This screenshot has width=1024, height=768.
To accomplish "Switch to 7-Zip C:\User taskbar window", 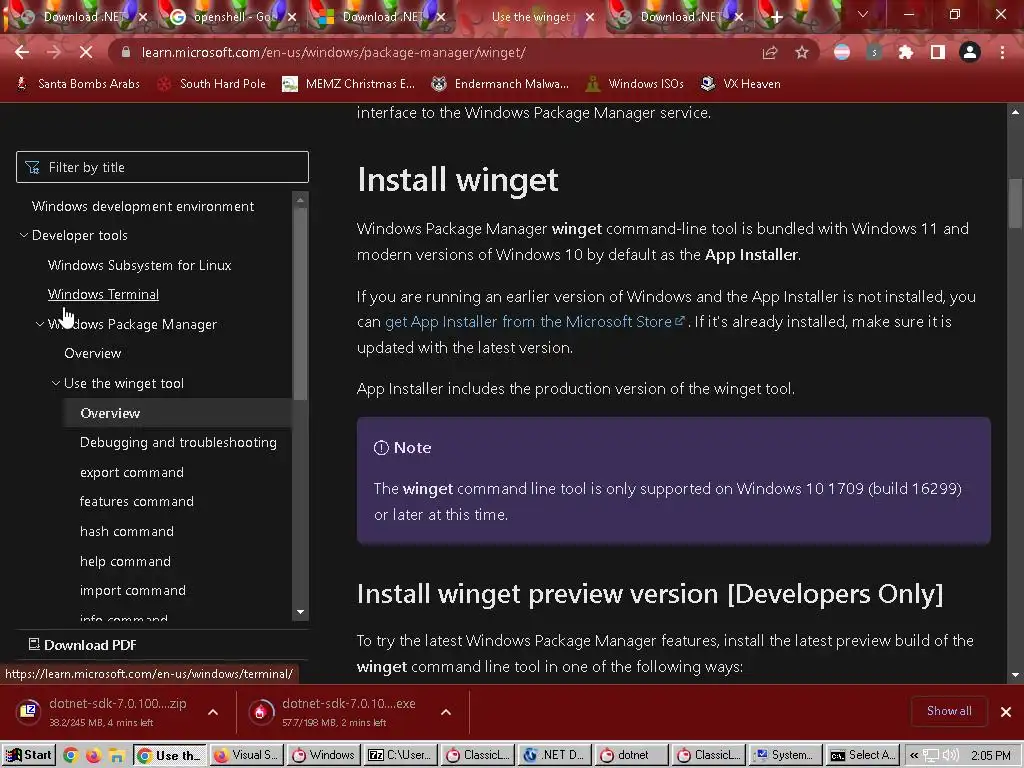I will coord(400,755).
